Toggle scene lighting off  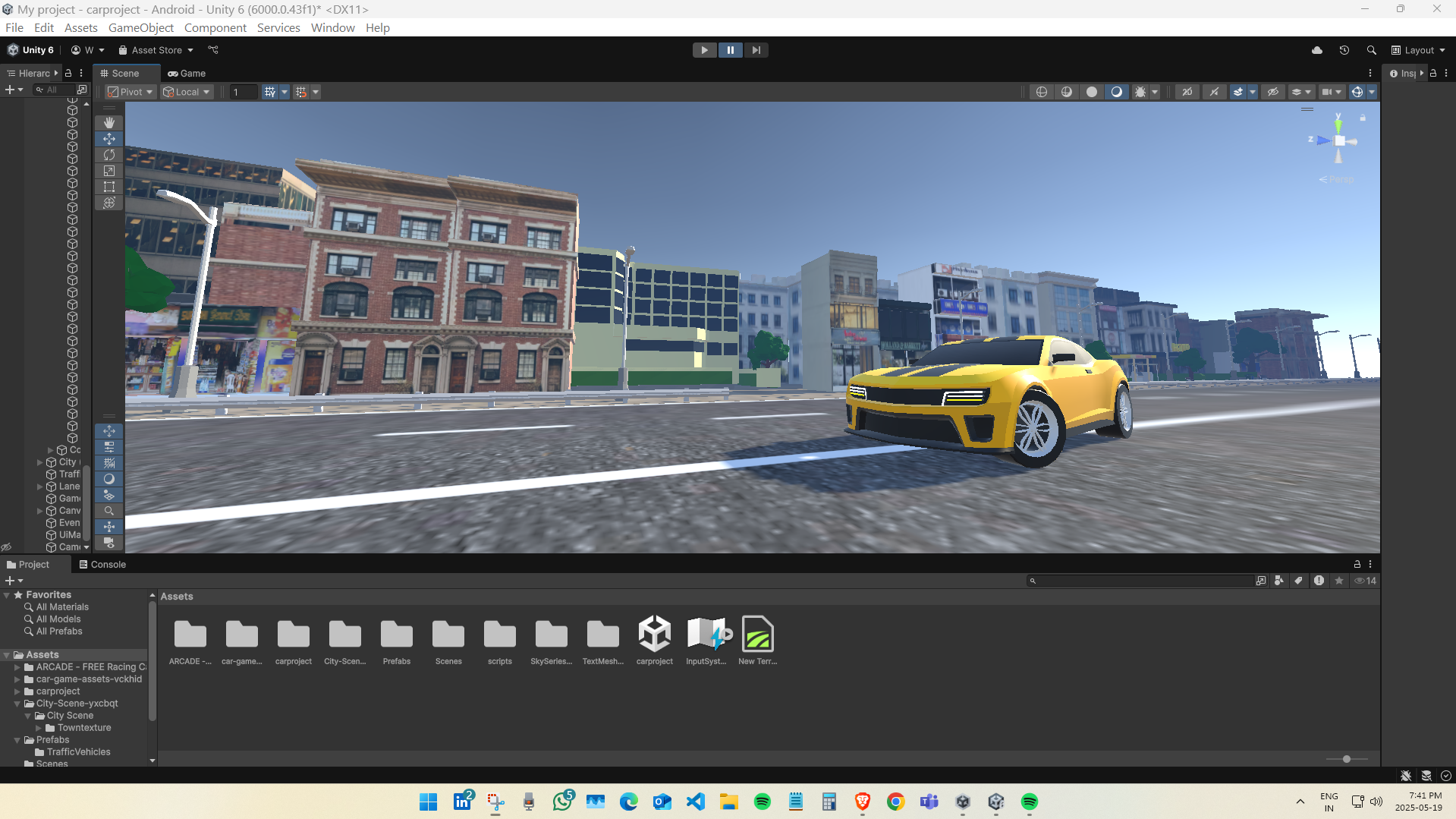pos(1215,92)
